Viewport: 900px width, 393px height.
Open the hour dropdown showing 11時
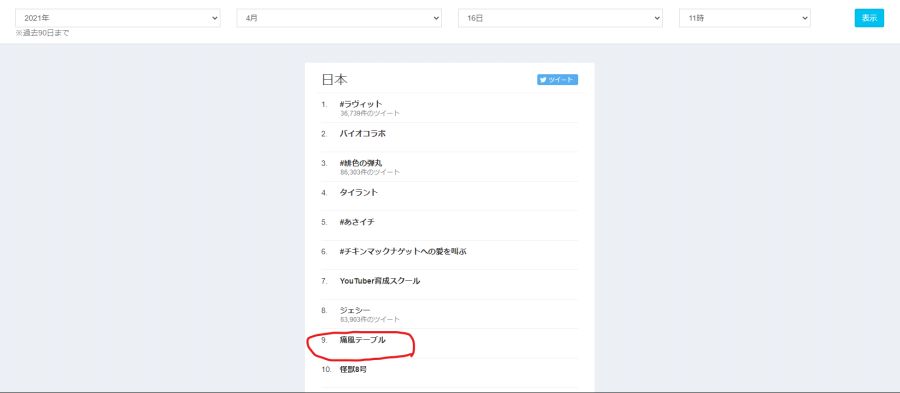(744, 18)
